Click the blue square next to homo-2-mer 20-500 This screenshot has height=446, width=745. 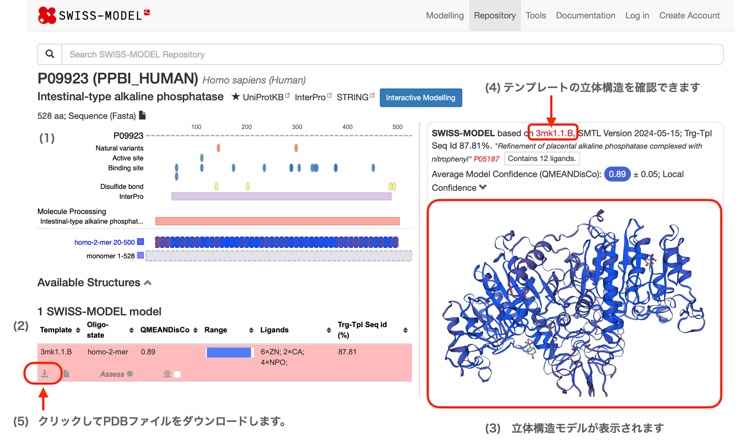(x=141, y=242)
